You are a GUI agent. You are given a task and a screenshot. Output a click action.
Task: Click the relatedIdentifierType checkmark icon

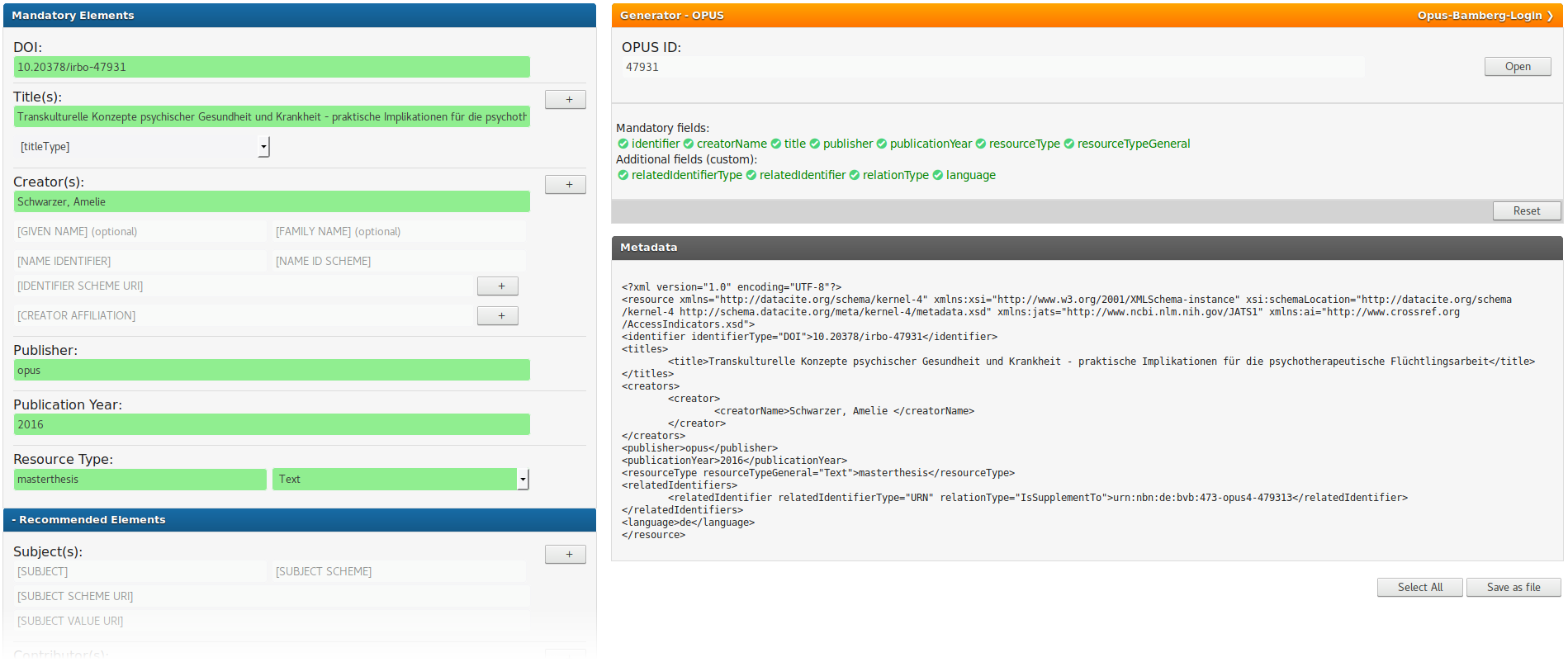[623, 175]
